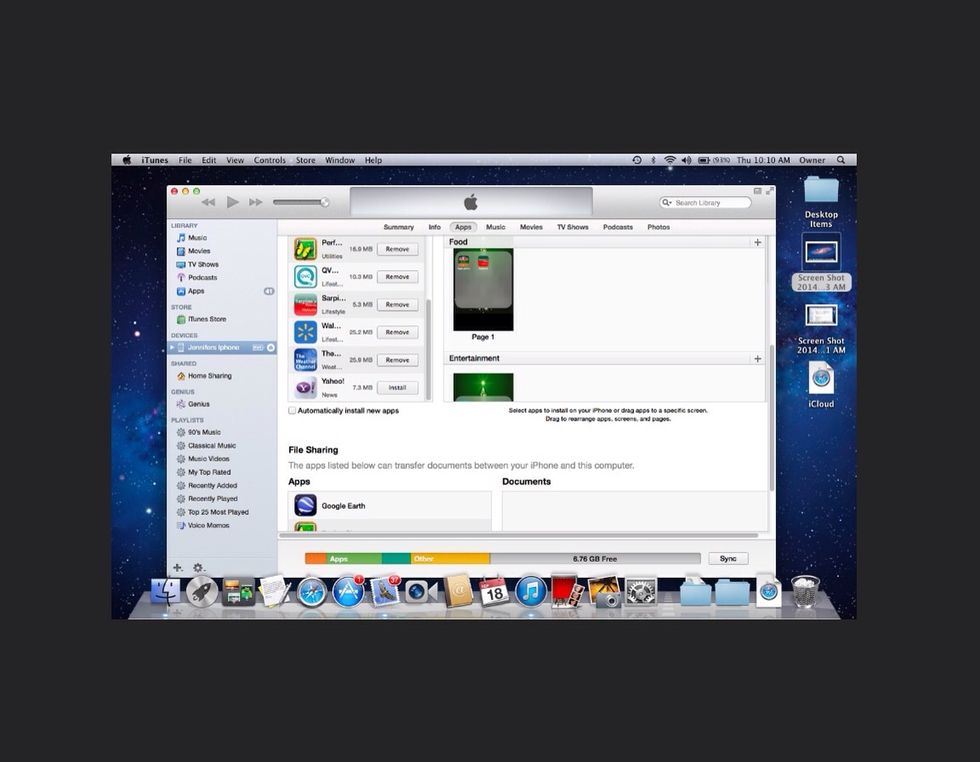Open the My Top Rated playlist
This screenshot has width=980, height=762.
coord(209,472)
